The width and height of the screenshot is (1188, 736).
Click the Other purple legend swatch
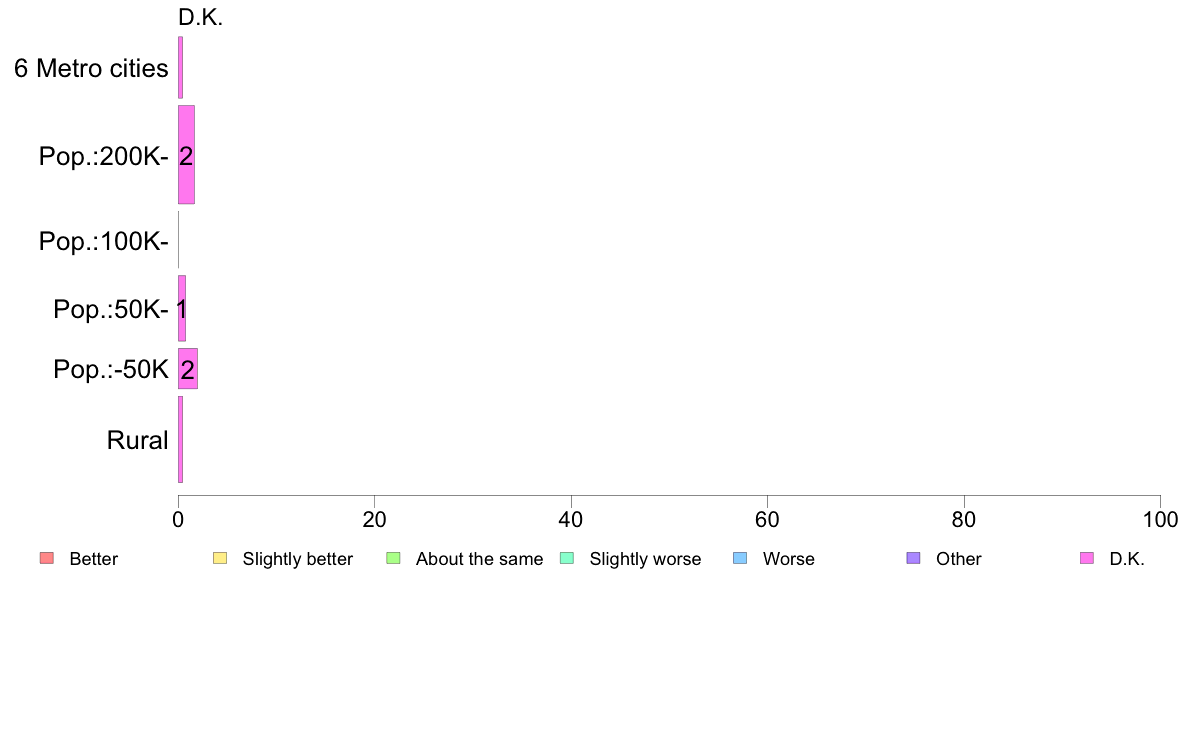(914, 559)
